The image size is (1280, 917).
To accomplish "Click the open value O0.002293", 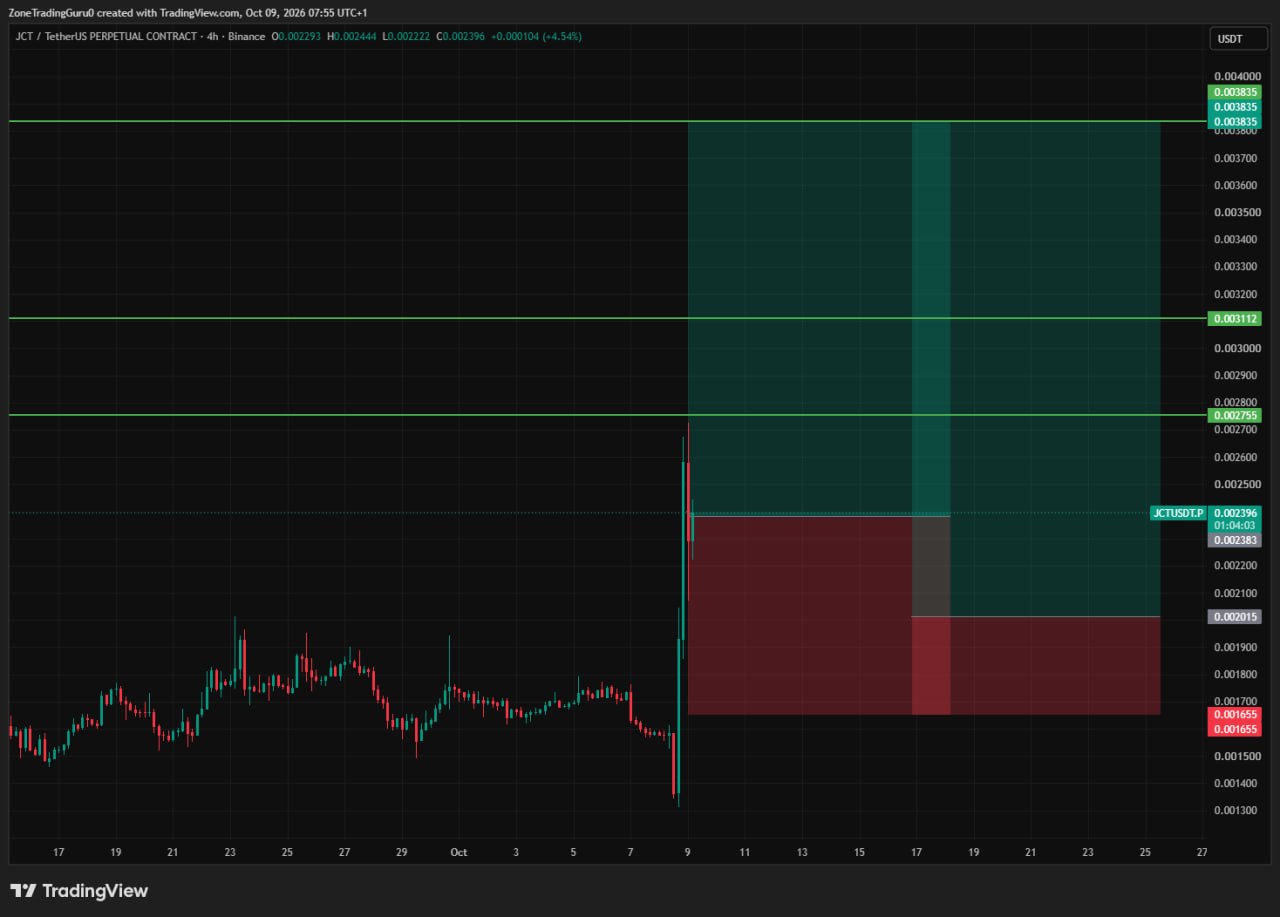I will coord(296,37).
